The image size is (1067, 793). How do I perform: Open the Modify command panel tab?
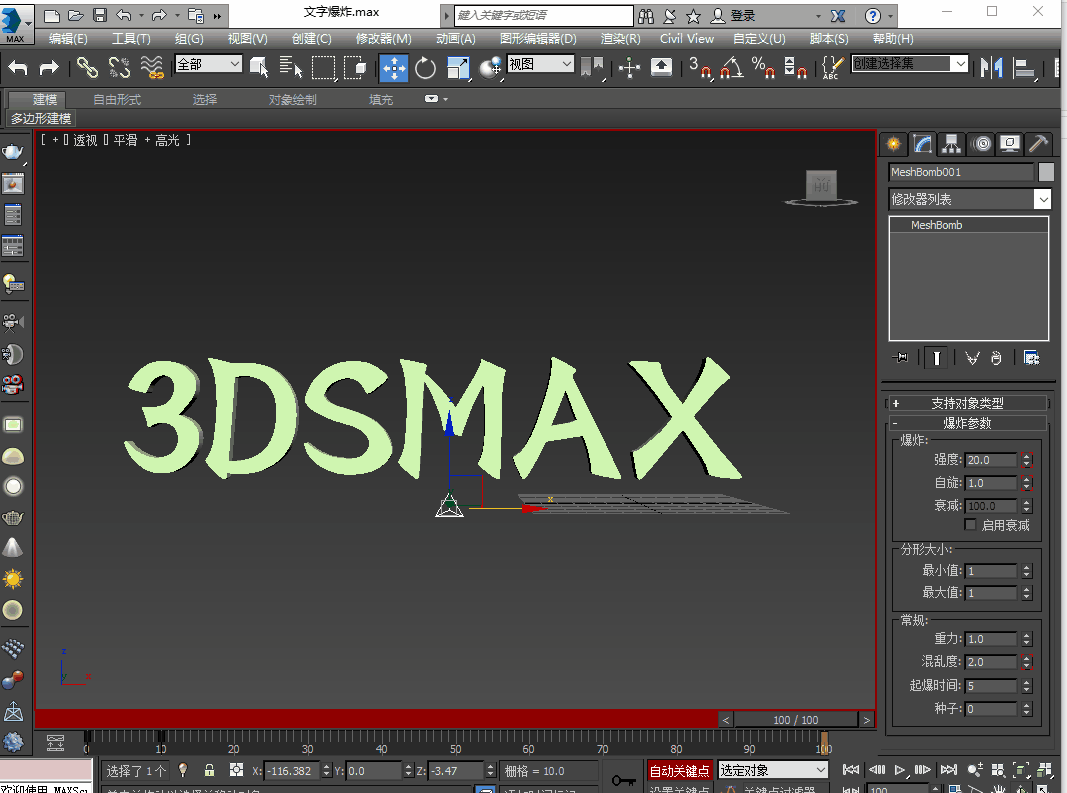click(922, 144)
